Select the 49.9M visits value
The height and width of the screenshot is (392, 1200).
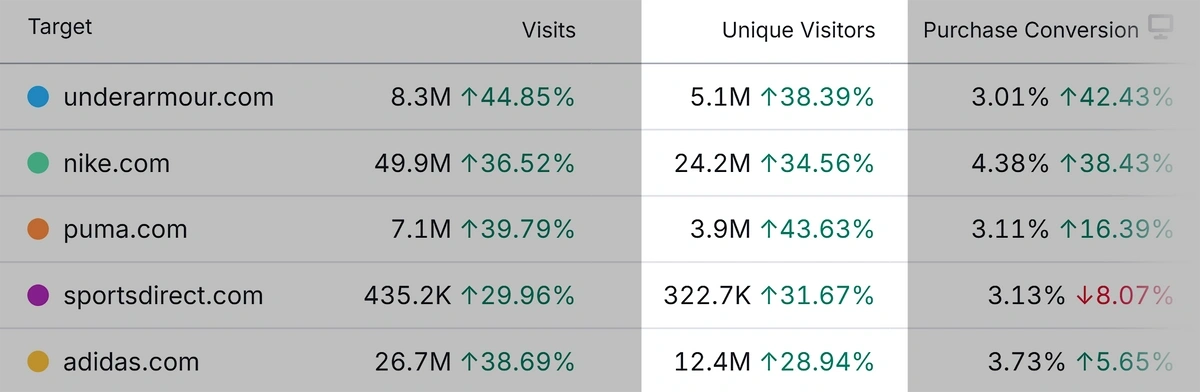coord(414,163)
